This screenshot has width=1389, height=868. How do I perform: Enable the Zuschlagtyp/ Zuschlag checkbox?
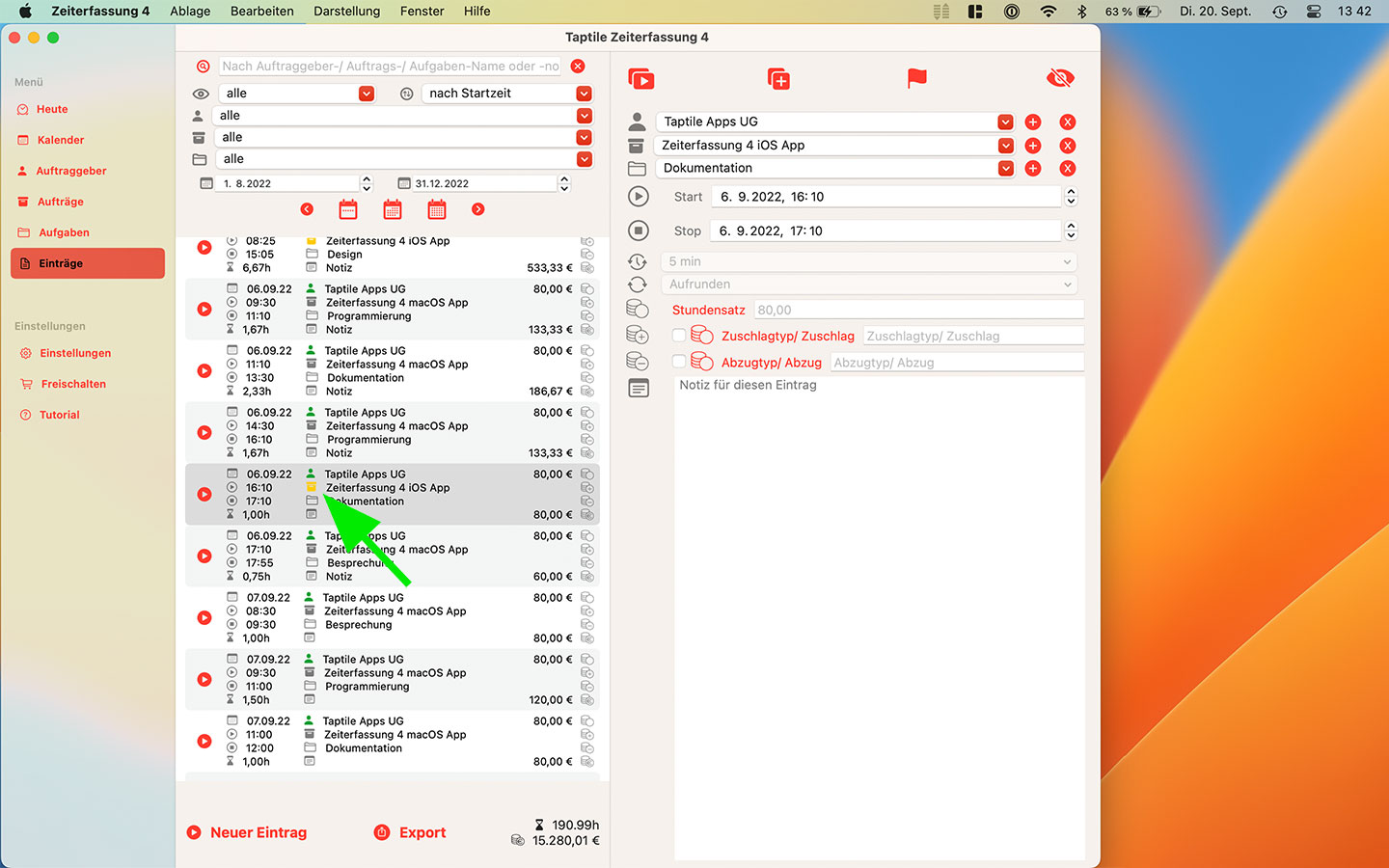point(679,336)
